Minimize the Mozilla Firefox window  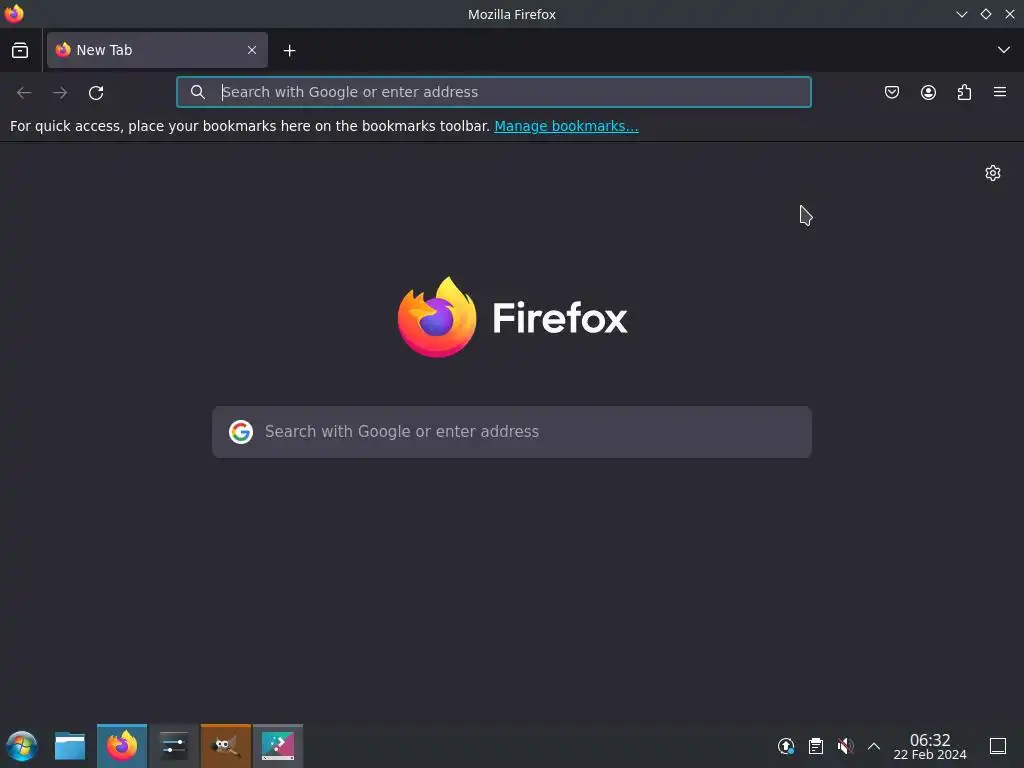961,14
